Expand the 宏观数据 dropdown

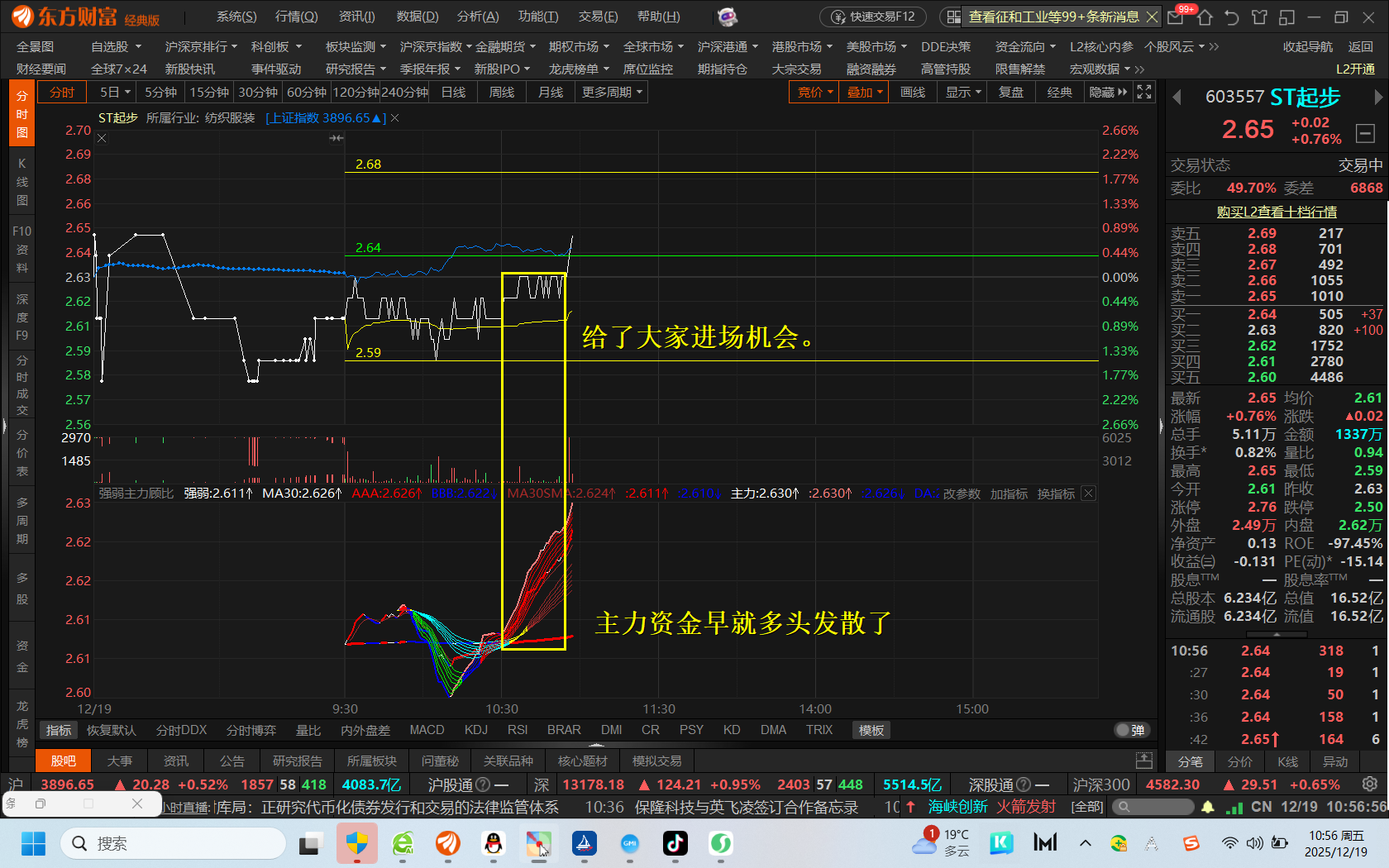click(x=1100, y=69)
